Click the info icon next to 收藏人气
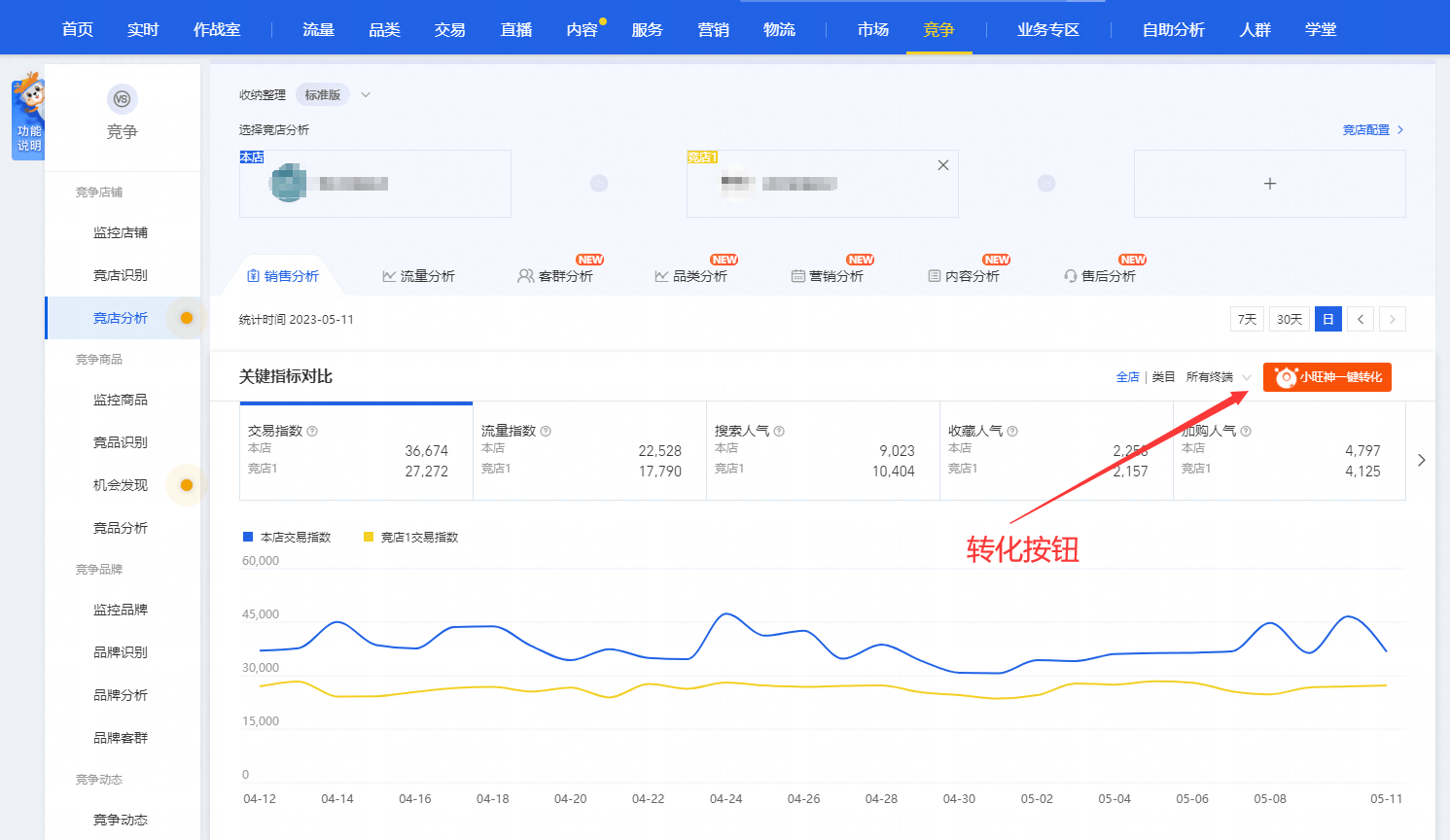 pos(1012,431)
